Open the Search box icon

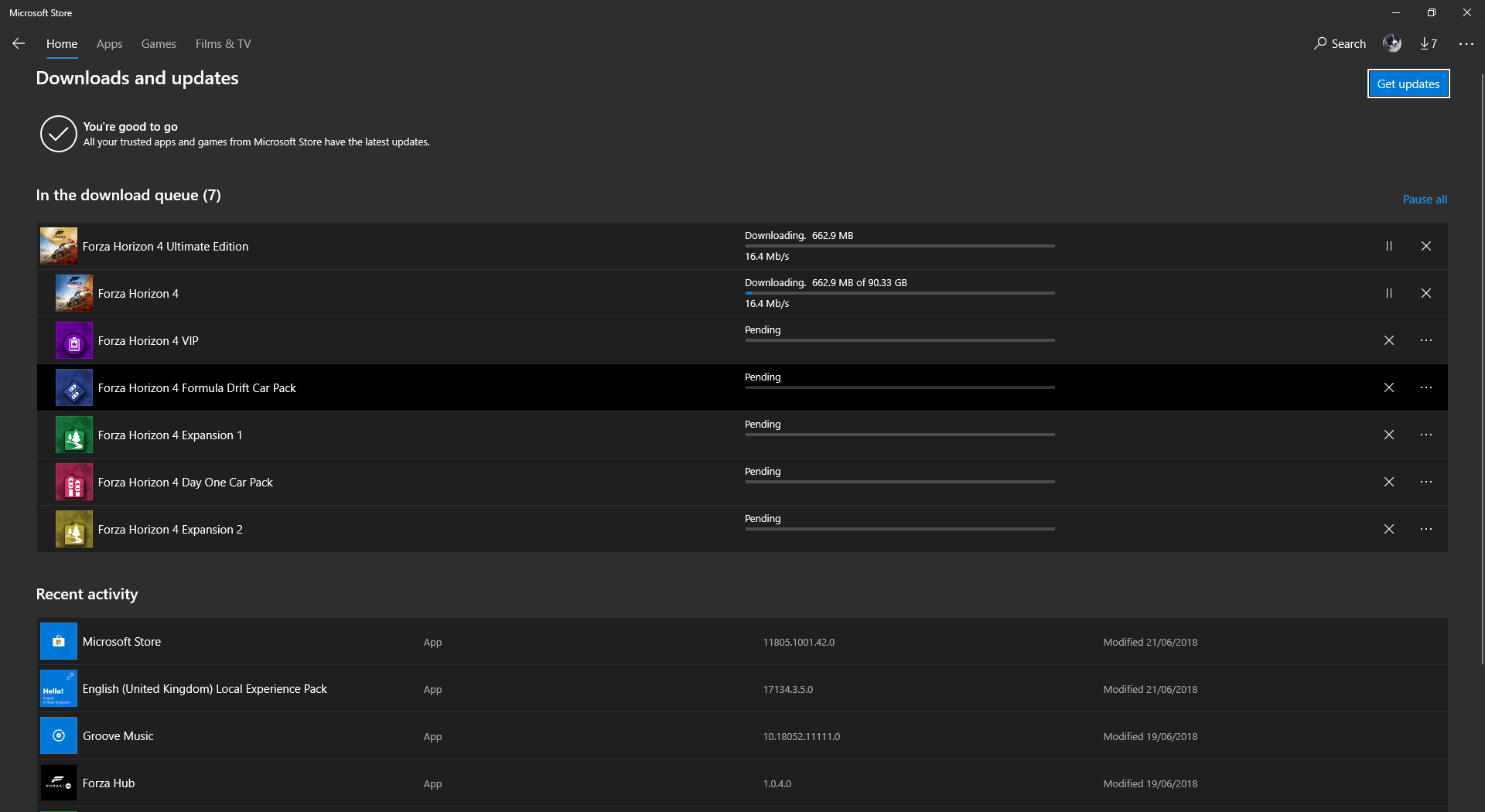tap(1320, 43)
